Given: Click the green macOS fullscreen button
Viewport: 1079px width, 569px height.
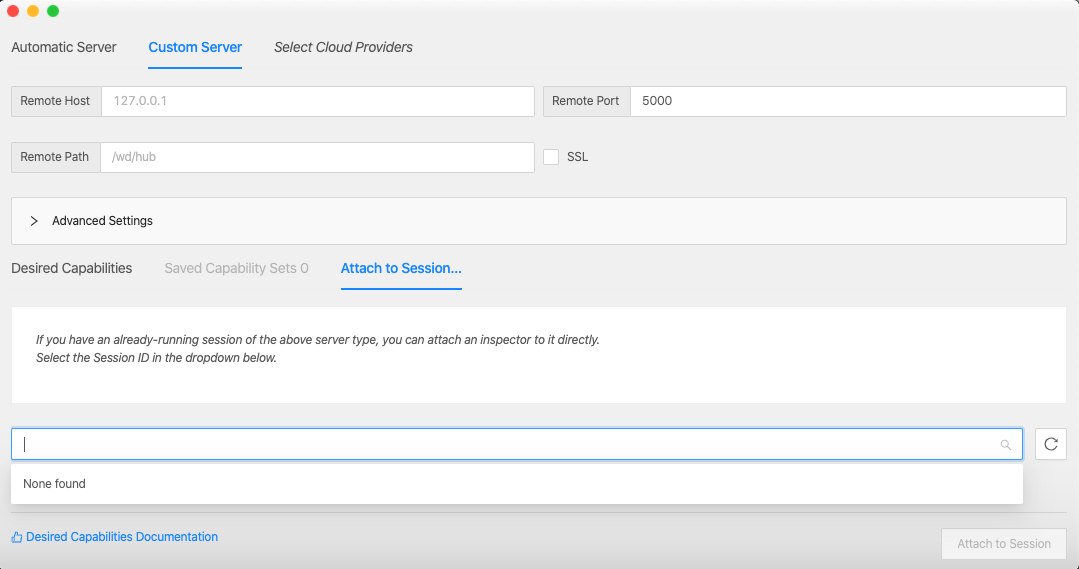Looking at the screenshot, I should (53, 11).
